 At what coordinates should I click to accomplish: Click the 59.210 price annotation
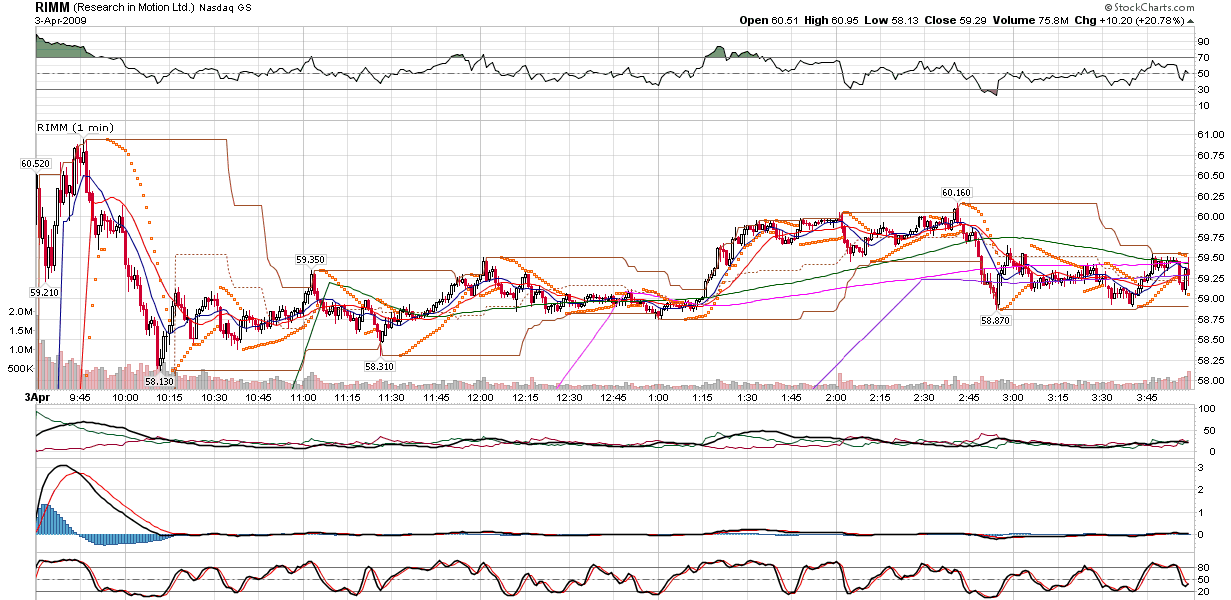click(45, 293)
